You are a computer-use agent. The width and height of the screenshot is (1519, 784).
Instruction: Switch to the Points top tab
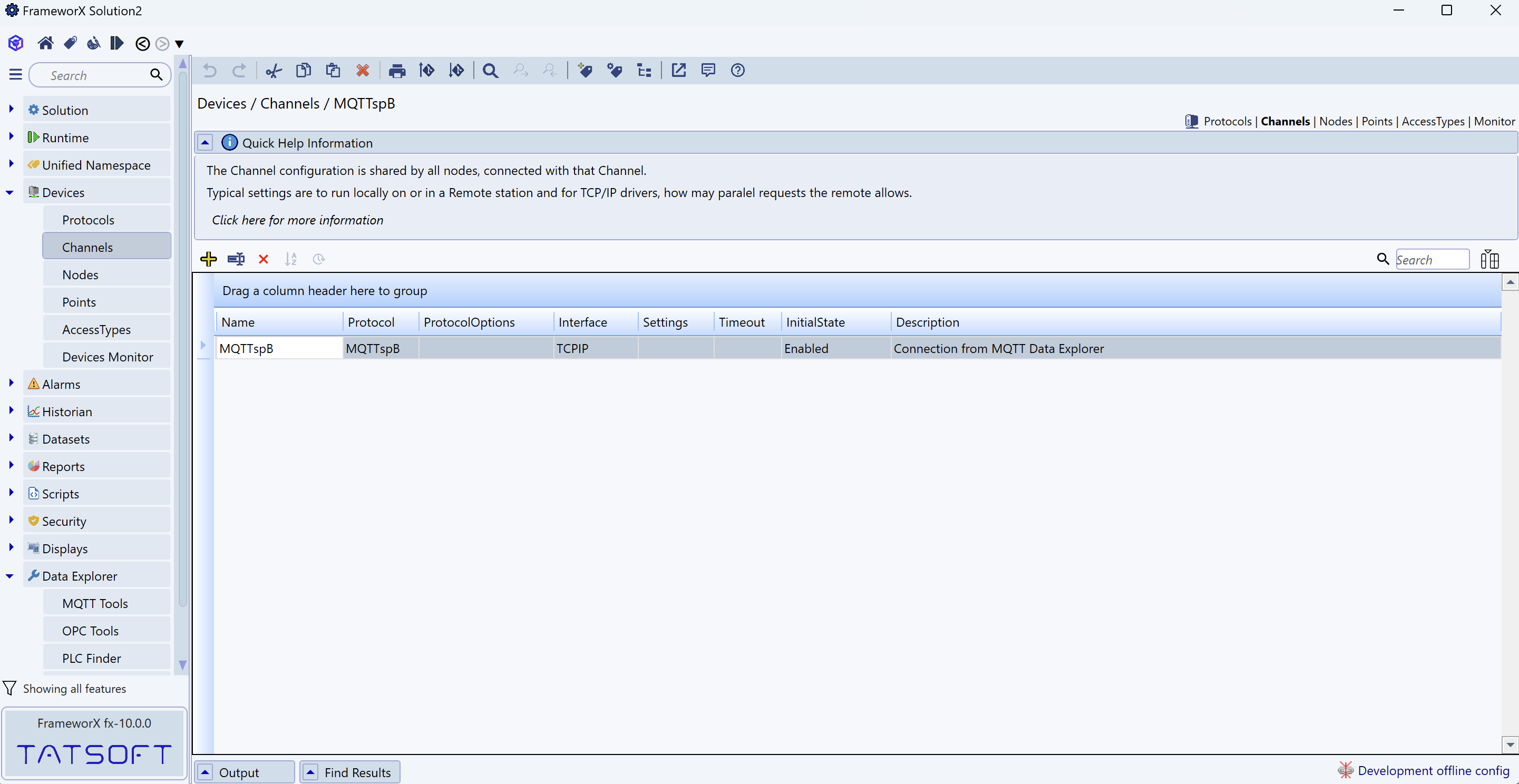click(1377, 121)
